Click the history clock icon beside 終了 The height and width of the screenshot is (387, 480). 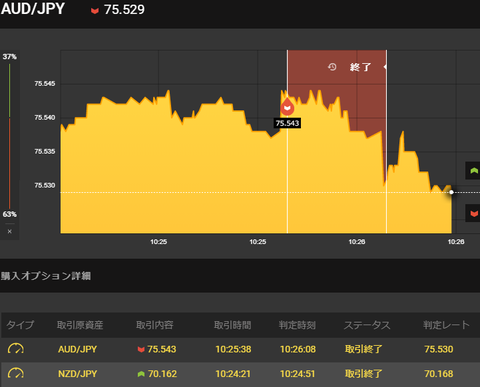pyautogui.click(x=332, y=67)
